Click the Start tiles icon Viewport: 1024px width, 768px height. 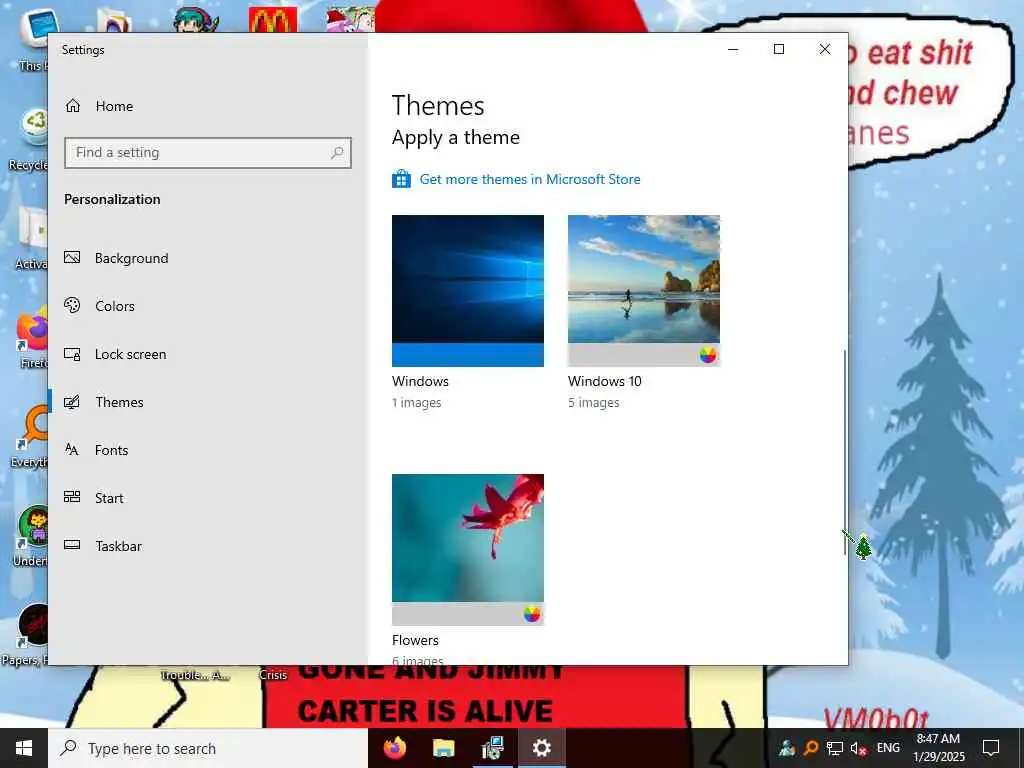click(x=72, y=497)
